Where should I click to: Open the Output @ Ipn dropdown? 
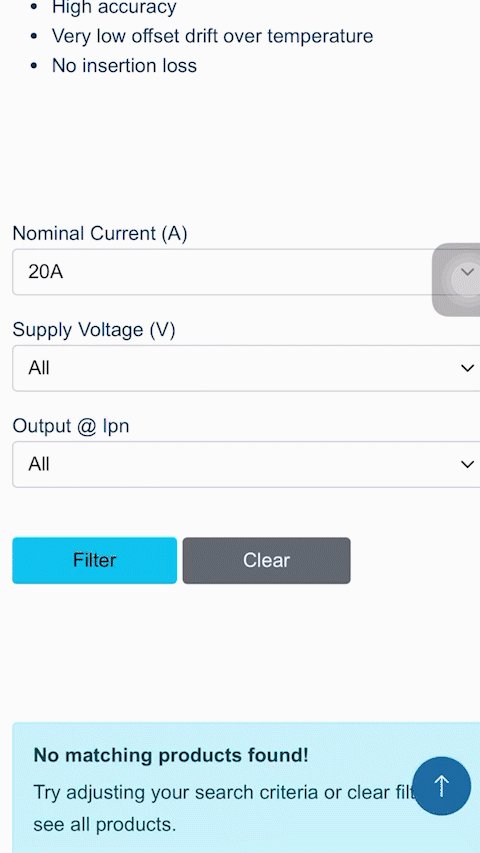pyautogui.click(x=246, y=464)
